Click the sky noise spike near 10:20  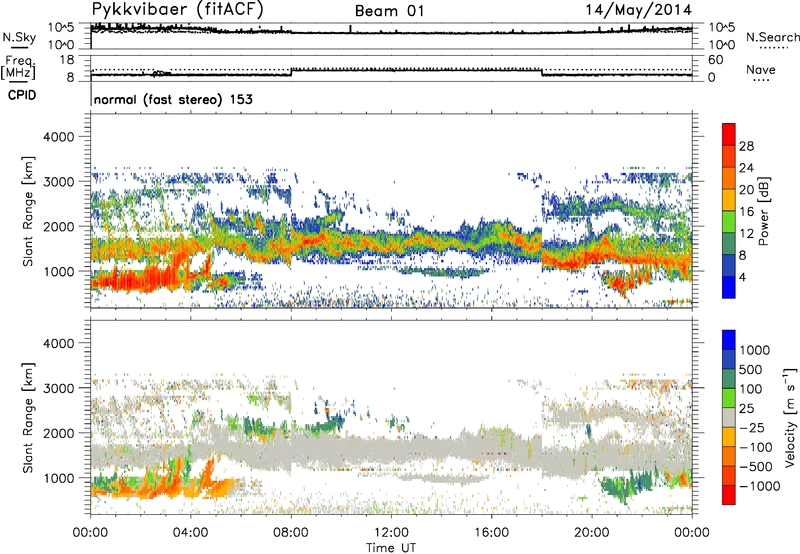tap(351, 29)
